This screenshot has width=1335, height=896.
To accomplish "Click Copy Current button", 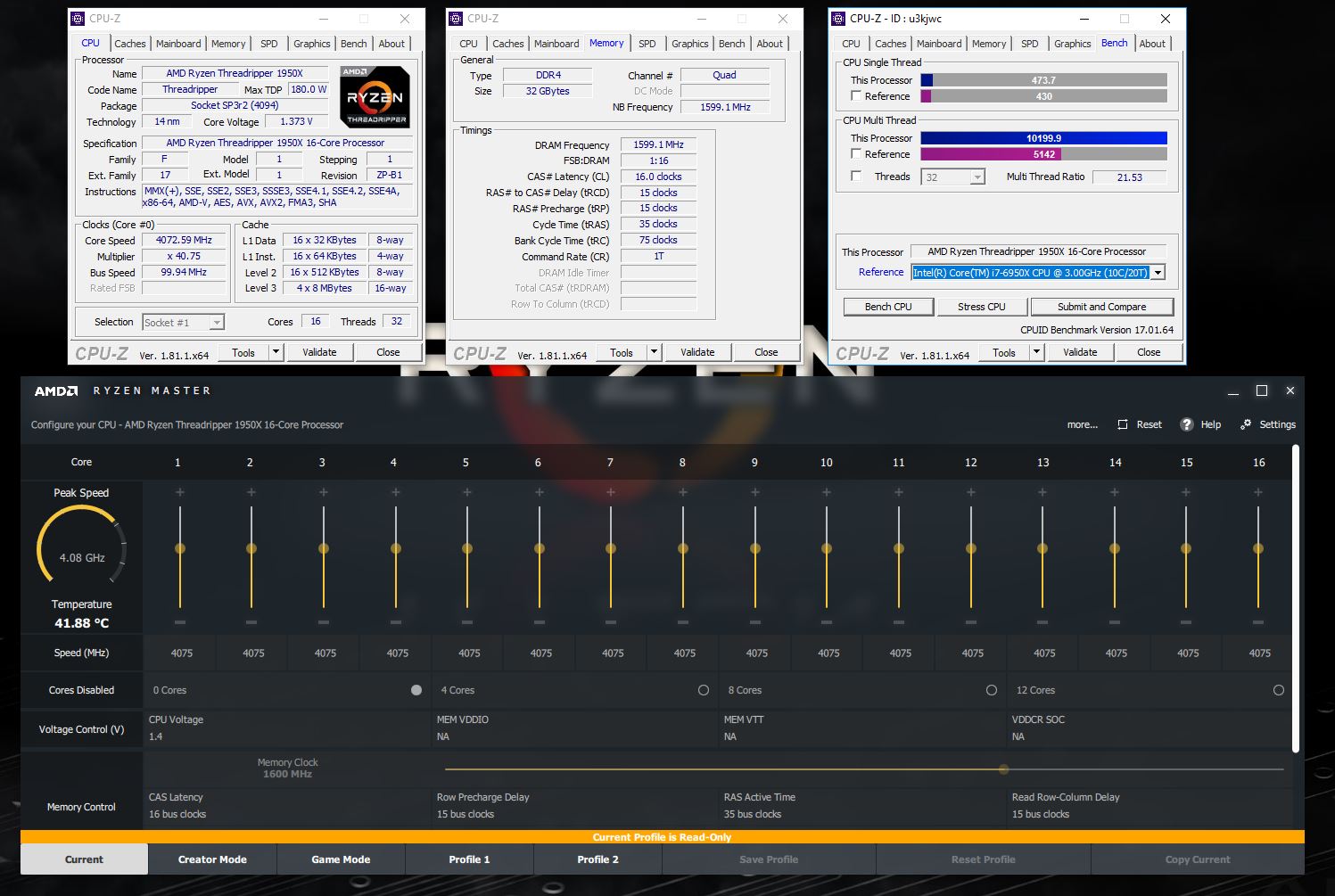I will [x=1198, y=859].
